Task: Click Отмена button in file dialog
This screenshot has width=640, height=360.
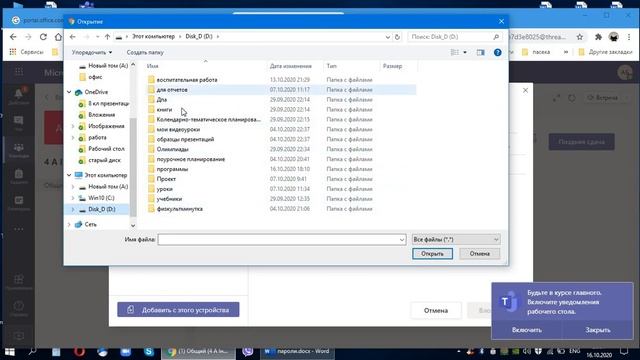Action: [x=480, y=254]
